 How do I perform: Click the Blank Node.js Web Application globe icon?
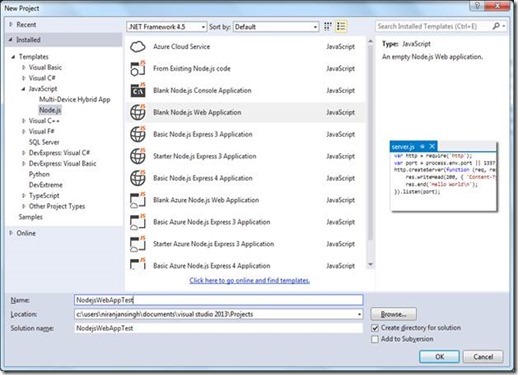(138, 112)
